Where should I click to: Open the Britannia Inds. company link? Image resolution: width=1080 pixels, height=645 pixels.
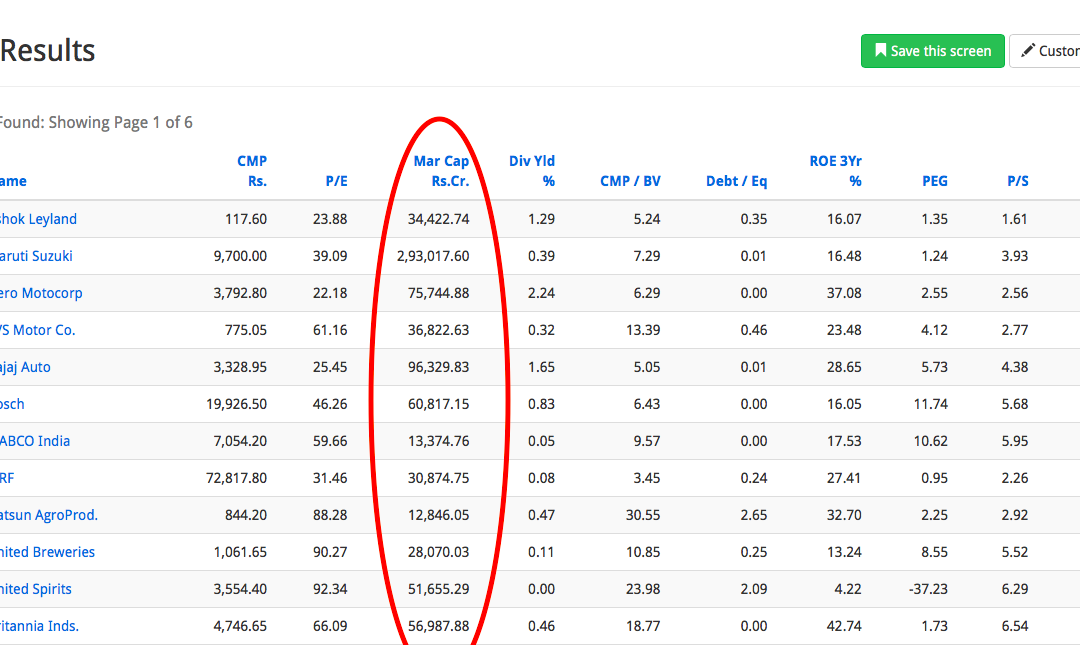[39, 626]
